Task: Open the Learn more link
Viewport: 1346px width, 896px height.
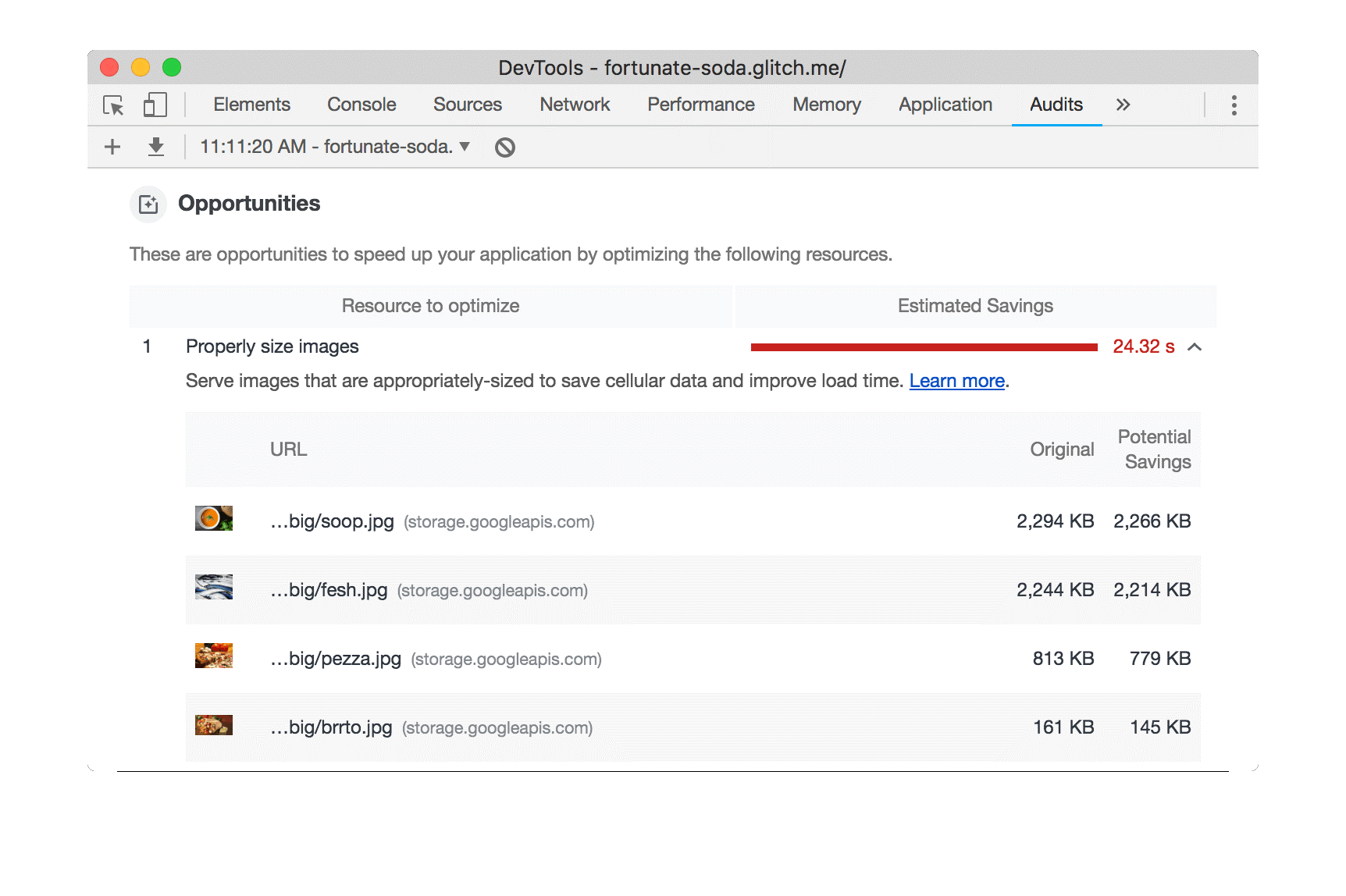Action: pos(956,381)
